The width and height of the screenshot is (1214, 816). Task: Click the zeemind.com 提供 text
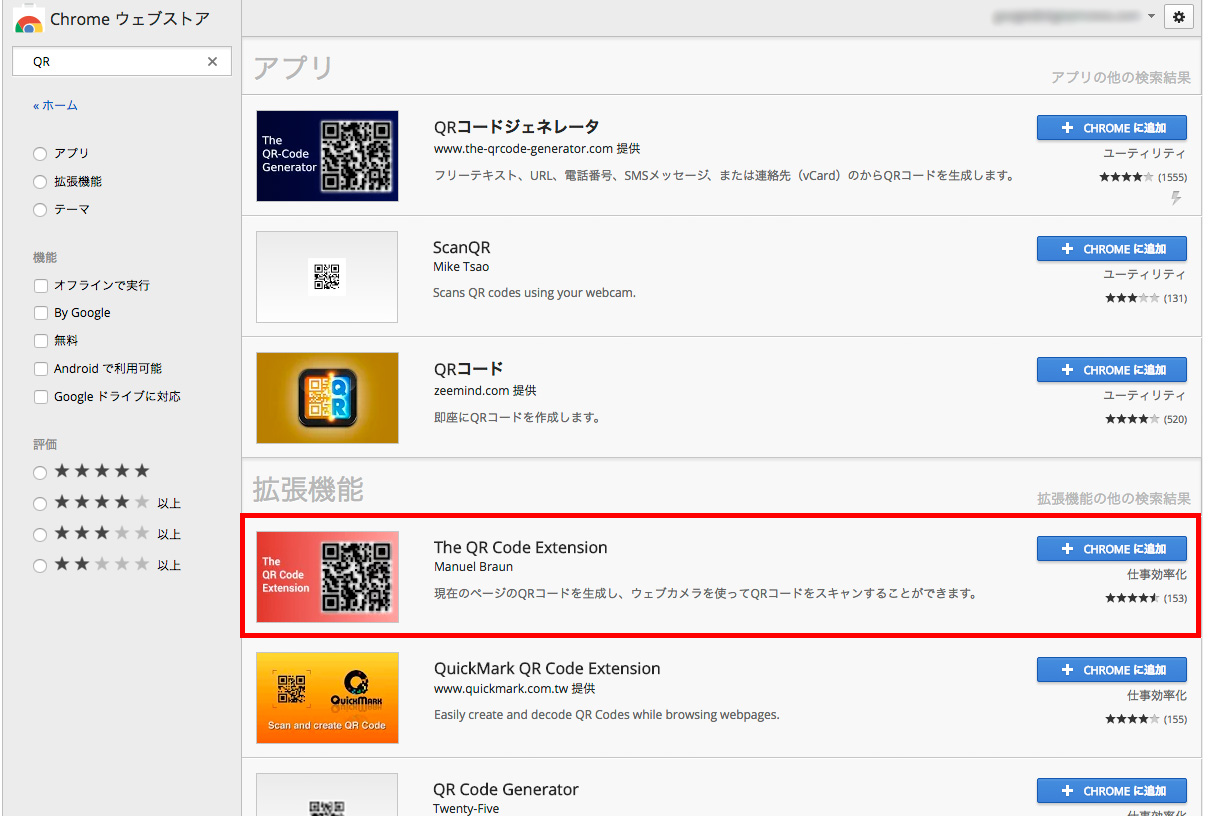tap(485, 391)
